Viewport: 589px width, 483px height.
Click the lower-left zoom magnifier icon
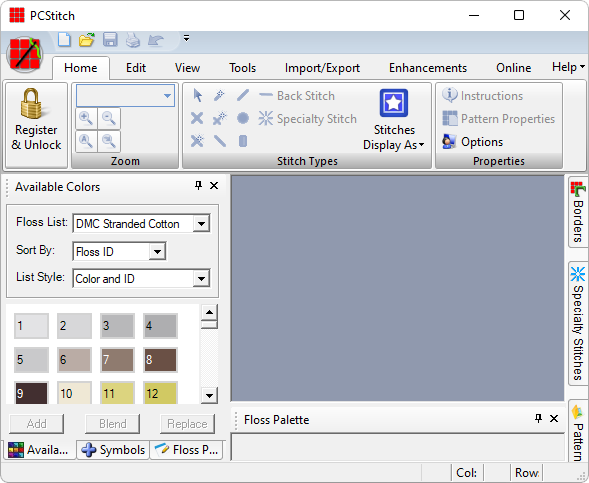[x=86, y=141]
